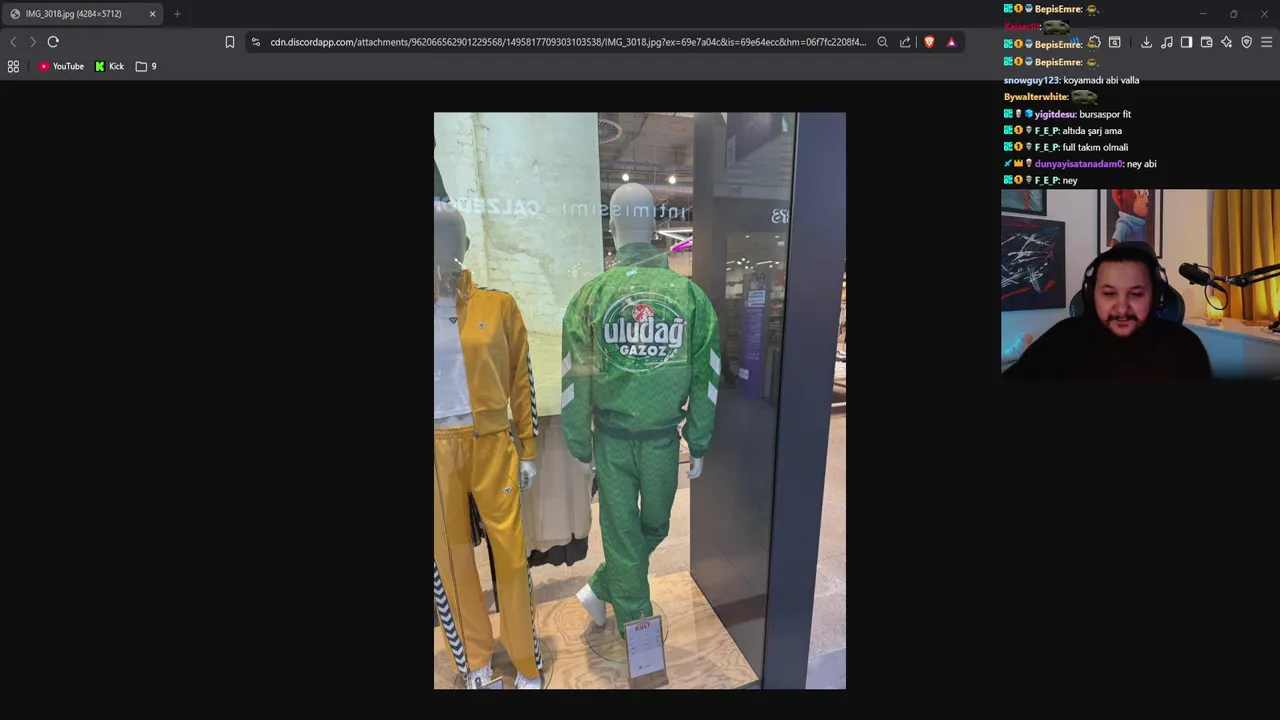Click the streamer webcam overlay
1280x720 pixels.
[1140, 283]
